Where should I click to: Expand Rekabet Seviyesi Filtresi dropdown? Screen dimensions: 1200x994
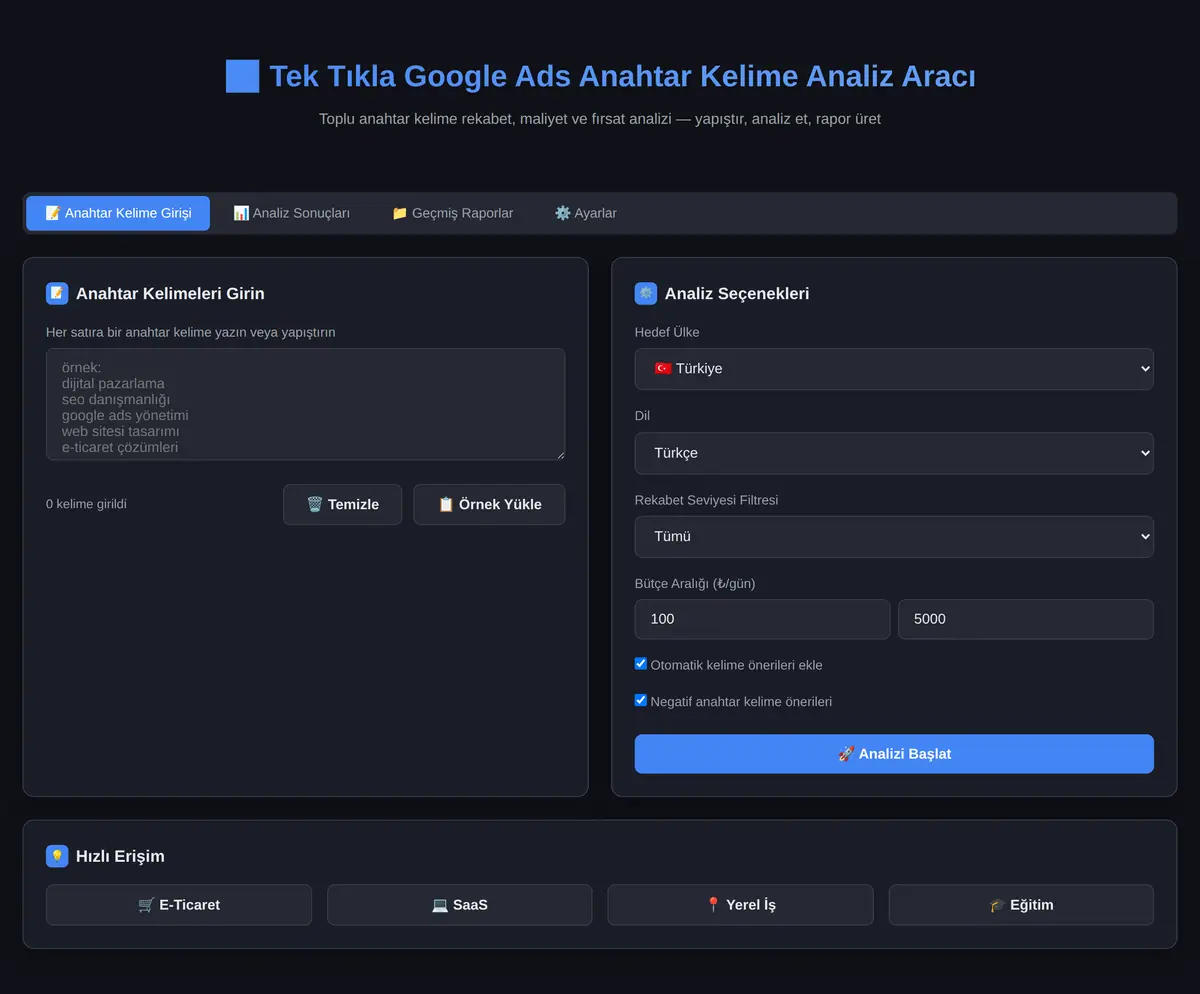tap(894, 537)
